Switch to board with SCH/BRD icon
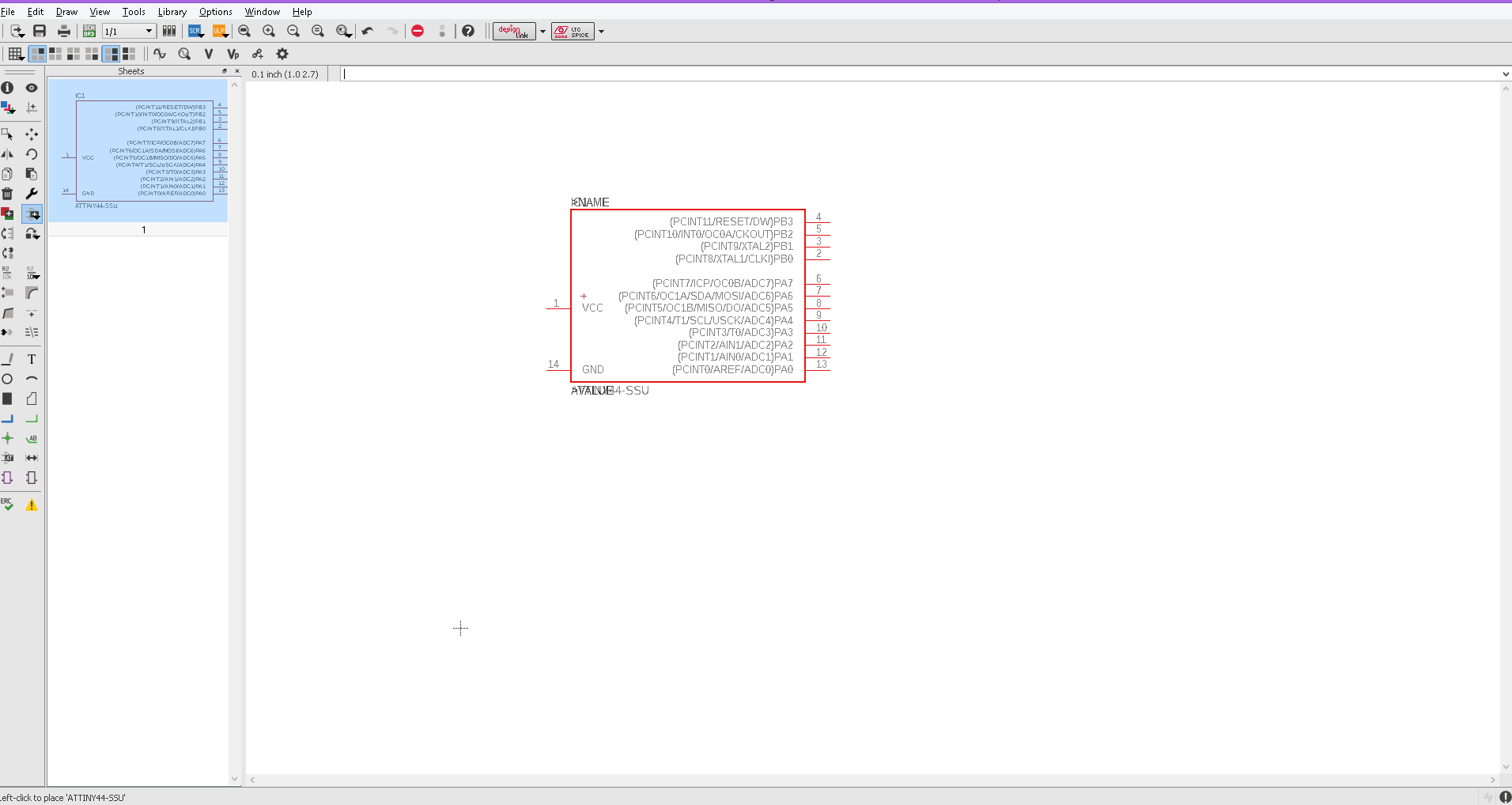Image resolution: width=1512 pixels, height=805 pixels. pyautogui.click(x=89, y=31)
